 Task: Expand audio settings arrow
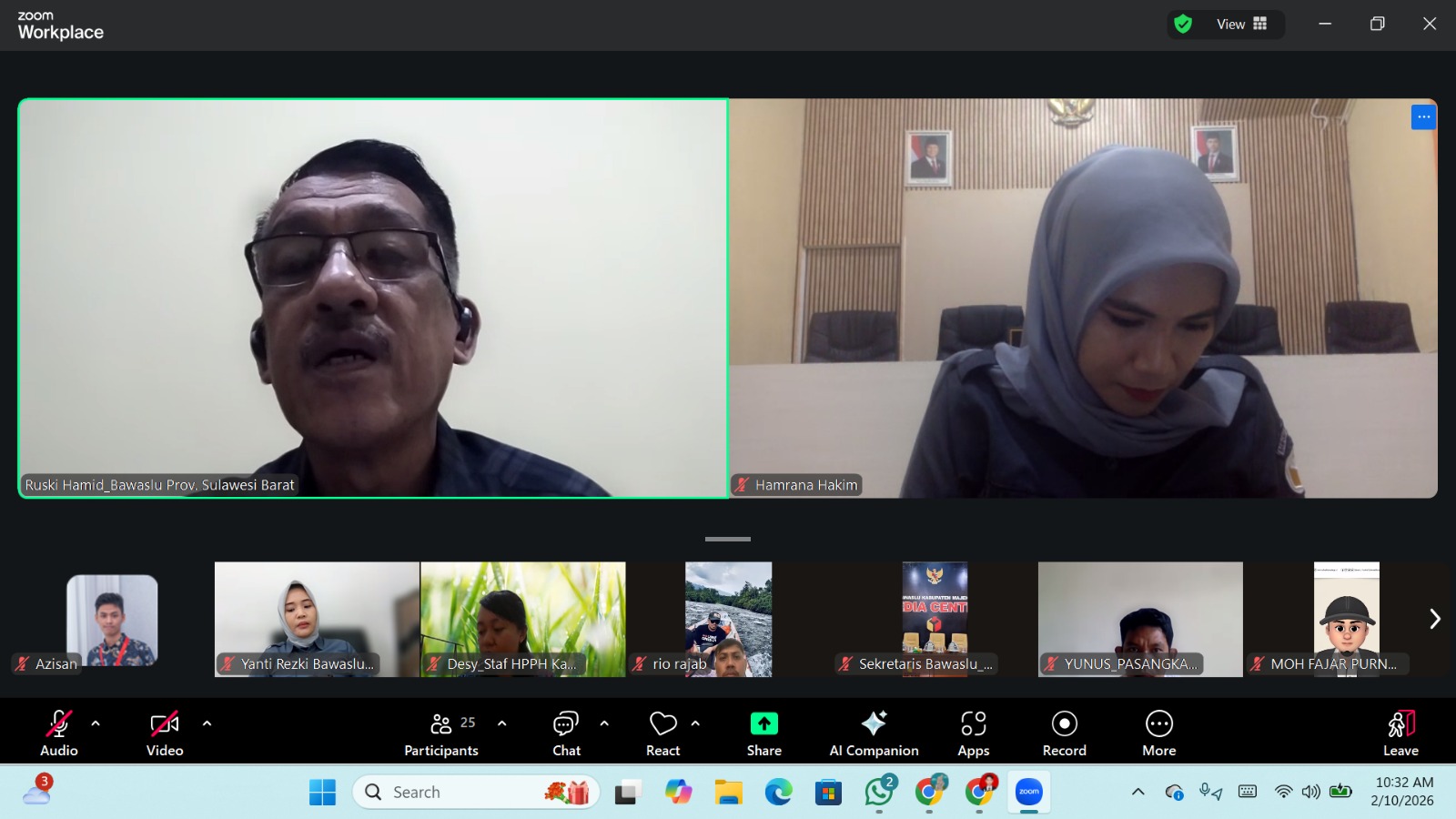click(96, 723)
